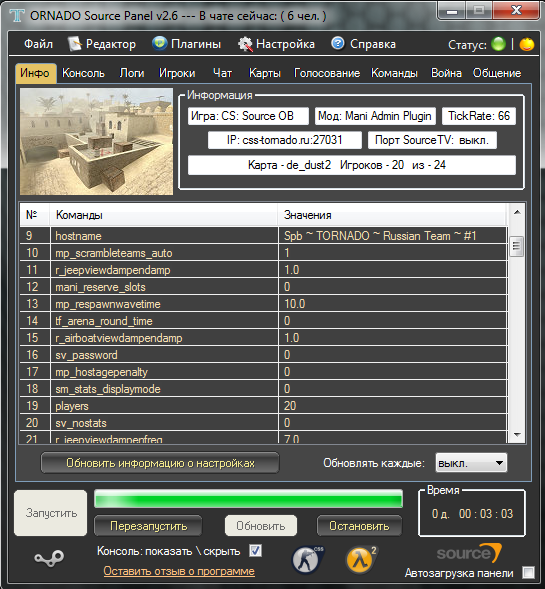The width and height of the screenshot is (545, 589).
Task: Select the hostname row
Action: [263, 236]
